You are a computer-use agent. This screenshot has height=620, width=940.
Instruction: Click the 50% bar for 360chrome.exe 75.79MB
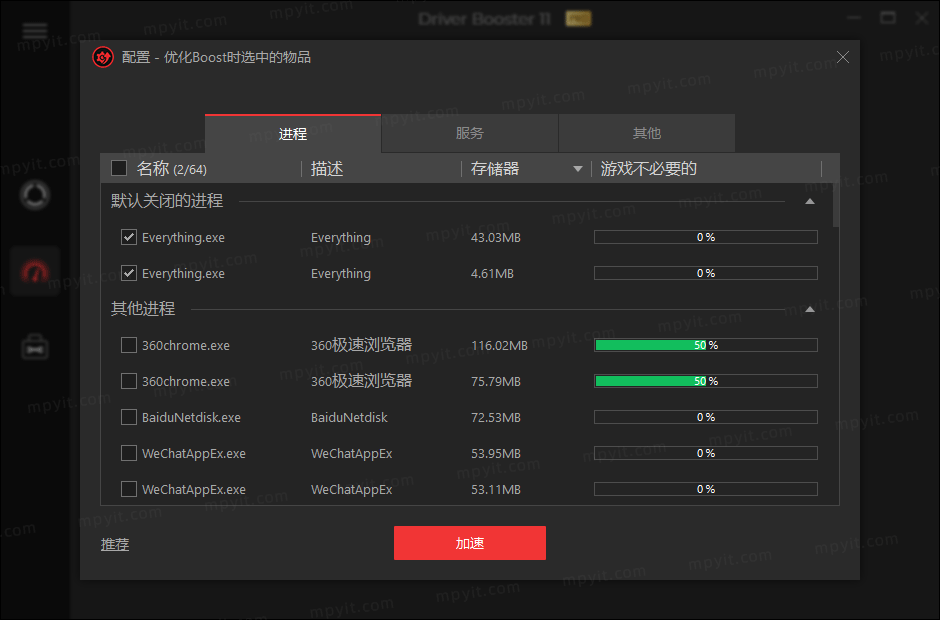706,381
